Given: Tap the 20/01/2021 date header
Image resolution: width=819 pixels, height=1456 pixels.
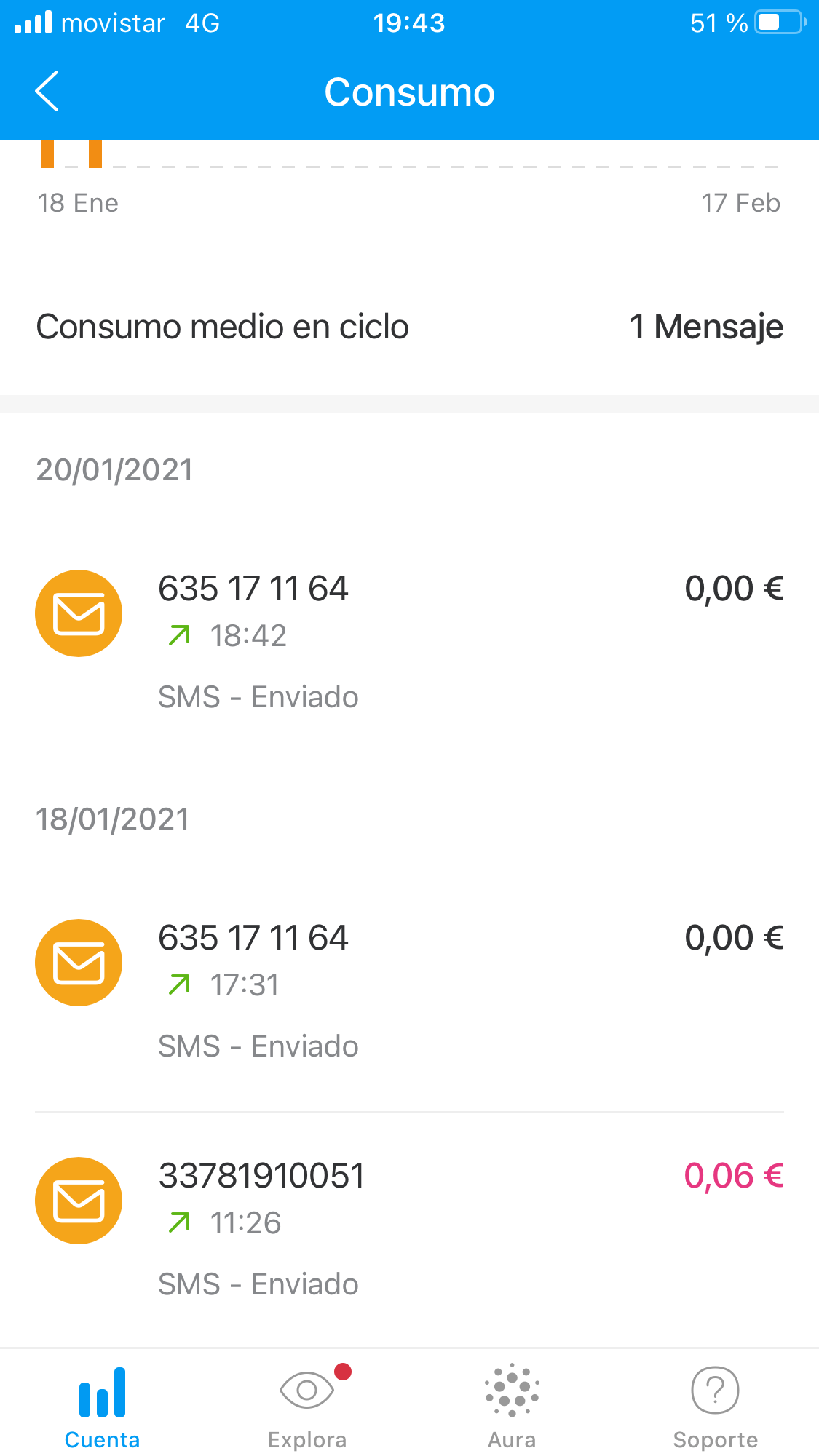Looking at the screenshot, I should (x=115, y=470).
